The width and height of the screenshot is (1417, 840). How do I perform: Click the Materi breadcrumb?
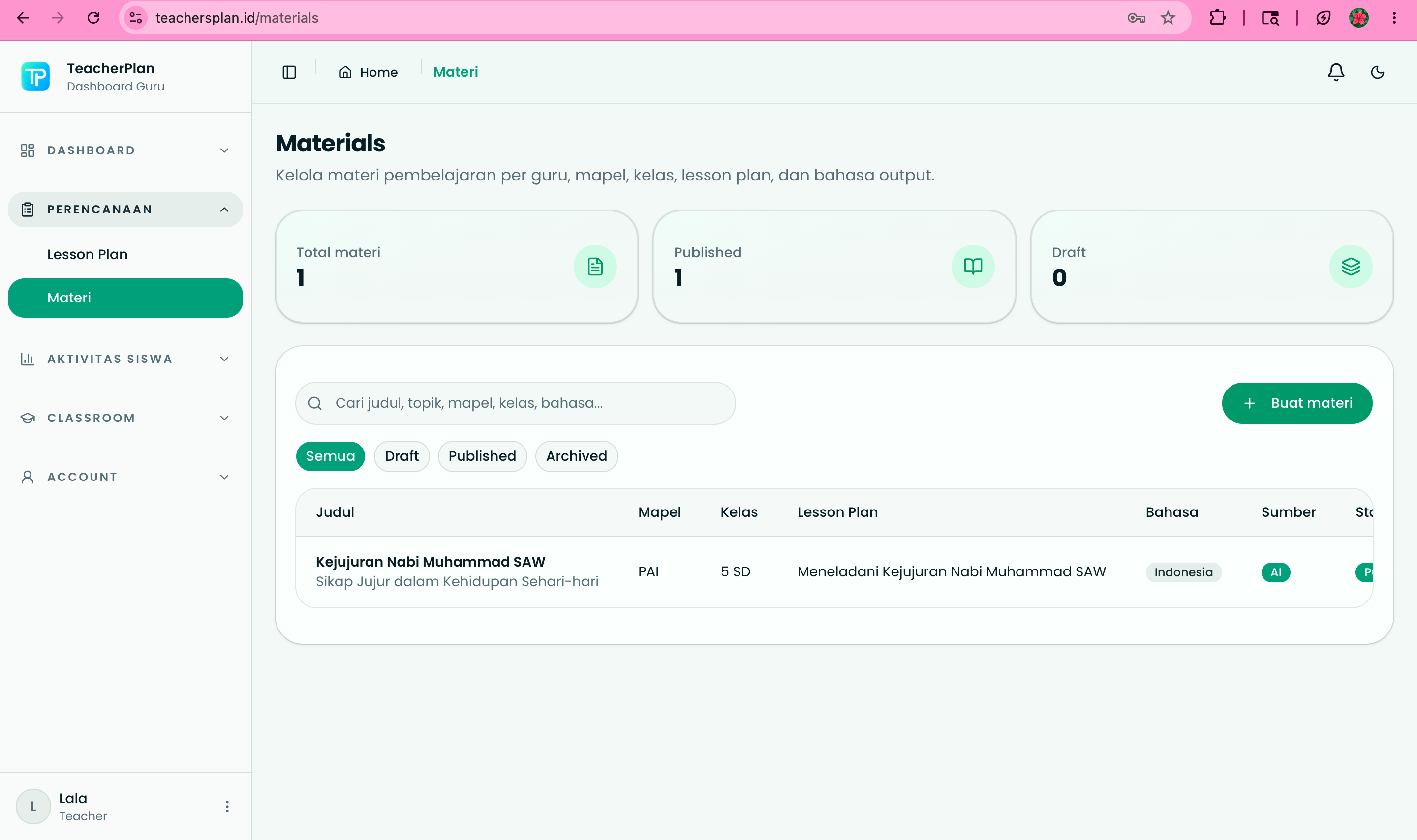pos(456,72)
